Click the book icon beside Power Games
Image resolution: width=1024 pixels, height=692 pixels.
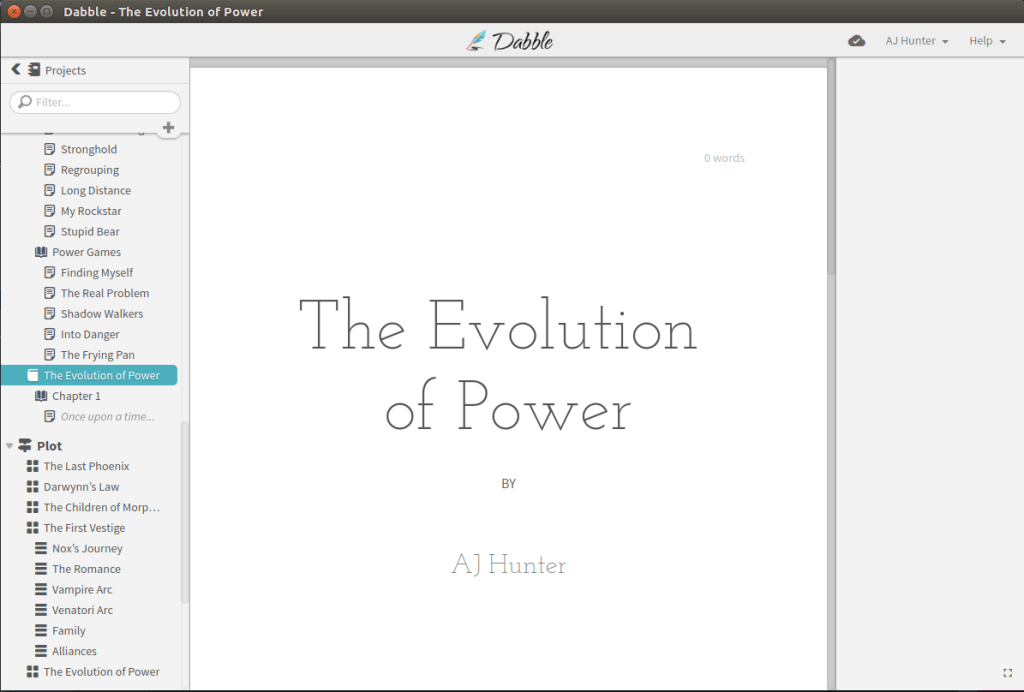[x=41, y=252]
